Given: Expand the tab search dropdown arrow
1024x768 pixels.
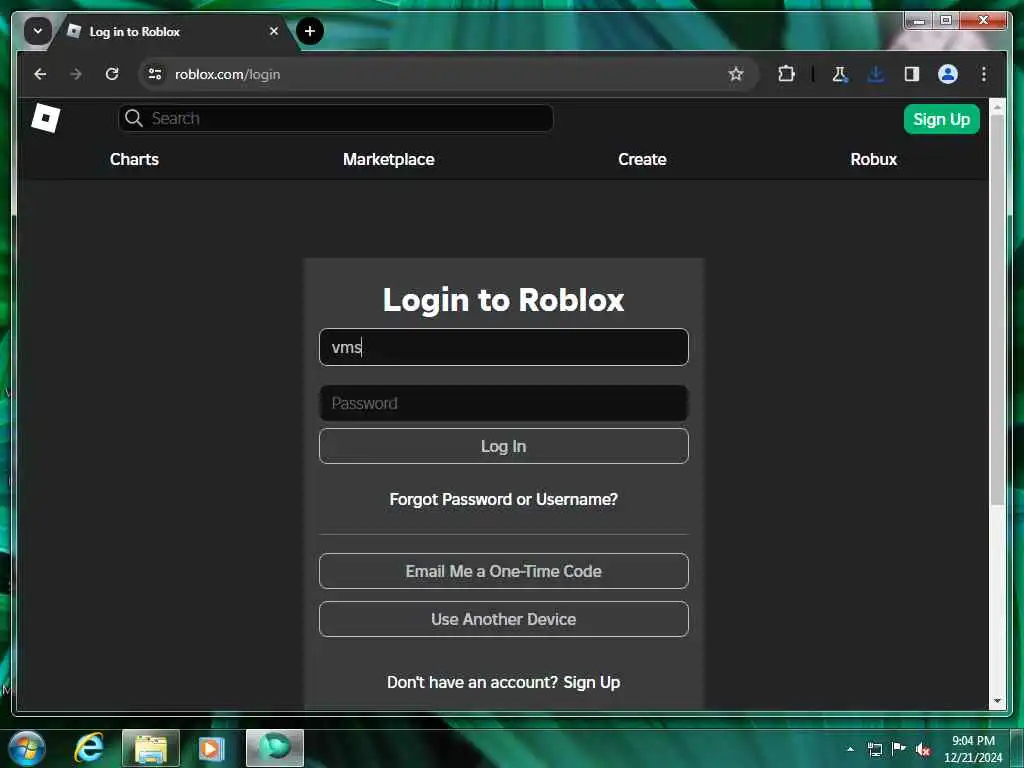Looking at the screenshot, I should (x=38, y=31).
